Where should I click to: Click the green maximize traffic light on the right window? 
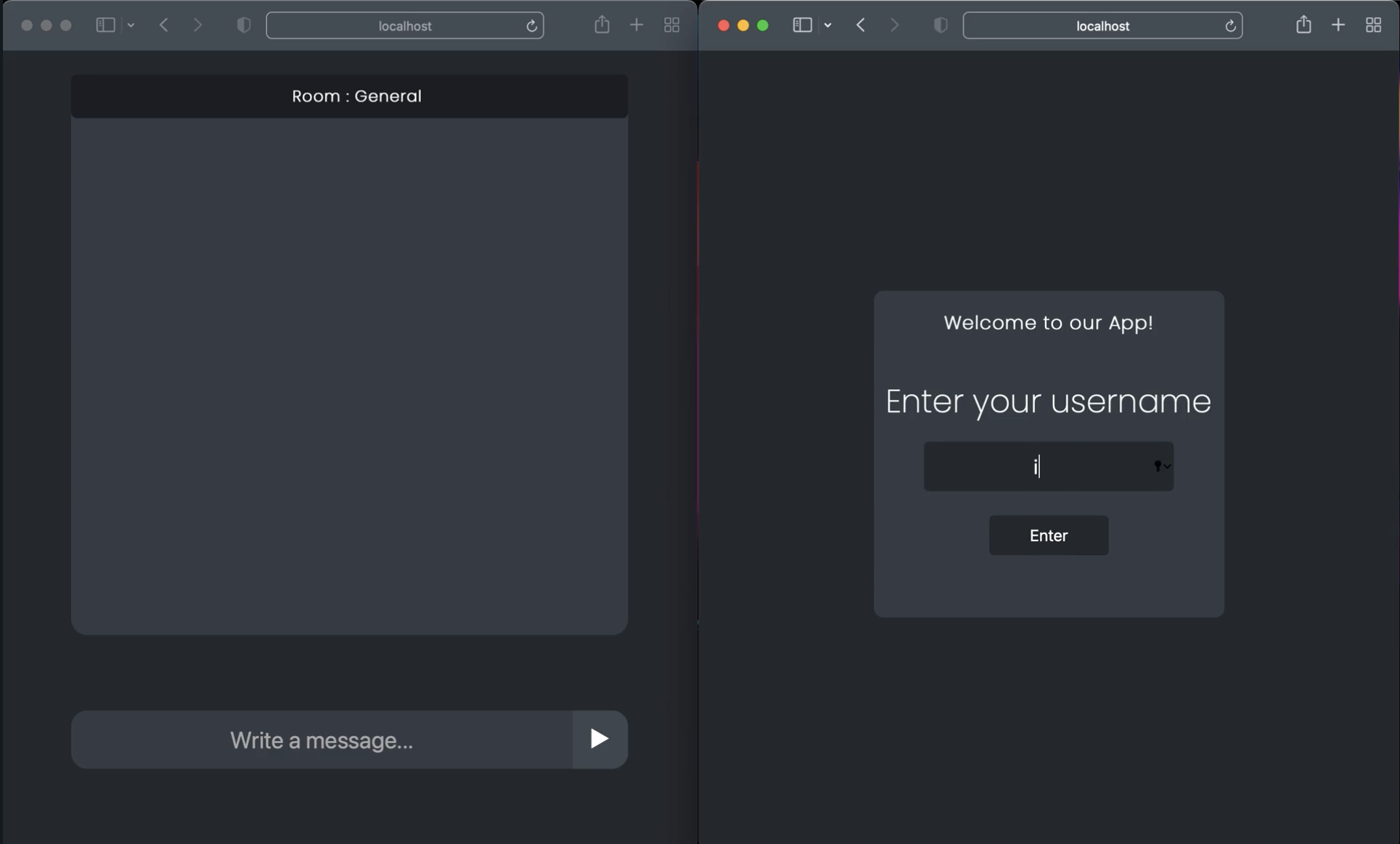[763, 25]
